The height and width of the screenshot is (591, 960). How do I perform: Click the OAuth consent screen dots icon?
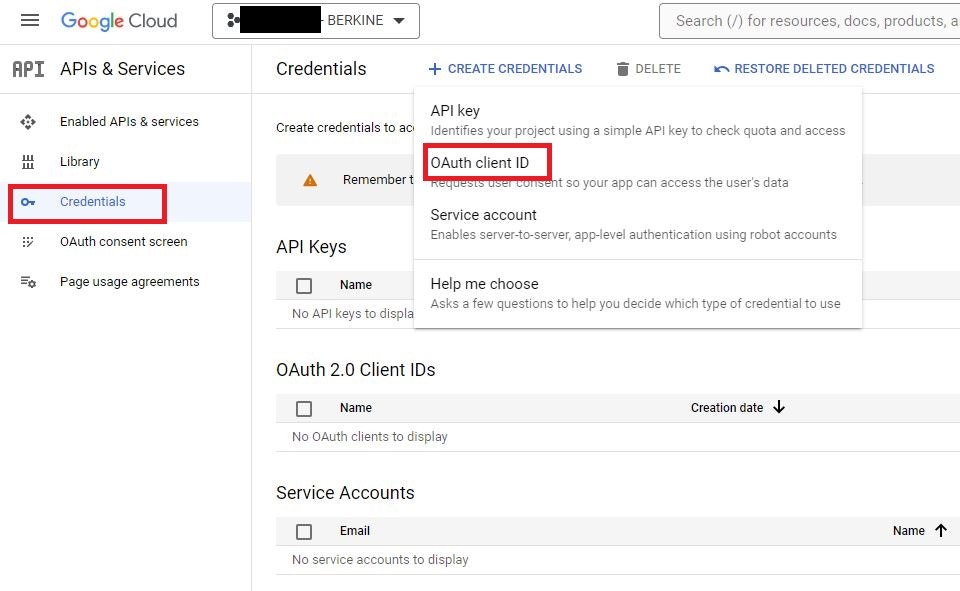[x=28, y=242]
